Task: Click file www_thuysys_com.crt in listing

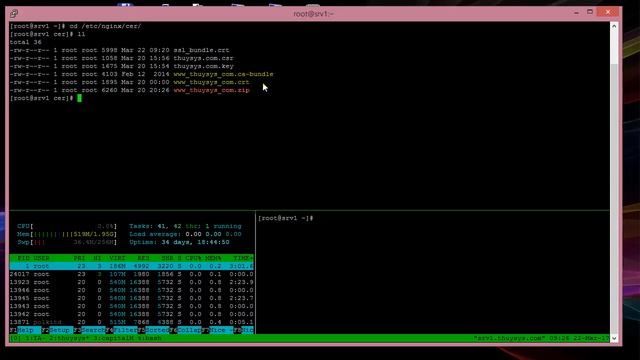Action: (211, 82)
